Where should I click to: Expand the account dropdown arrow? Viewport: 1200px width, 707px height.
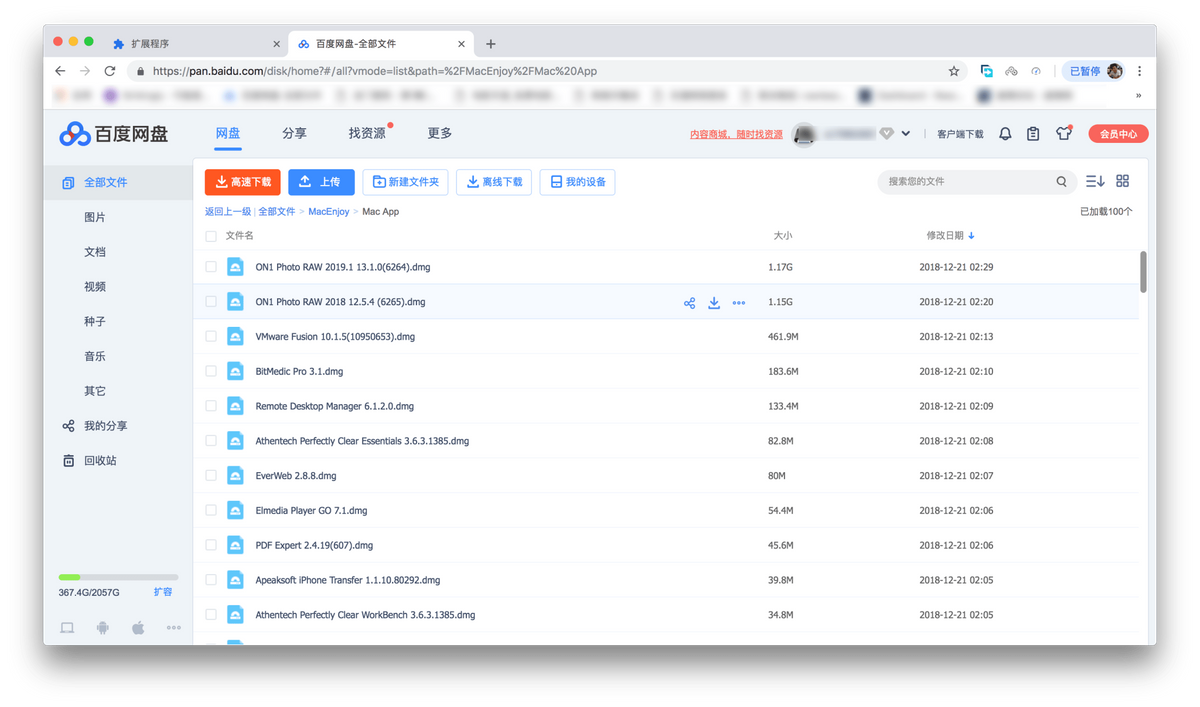coord(906,134)
